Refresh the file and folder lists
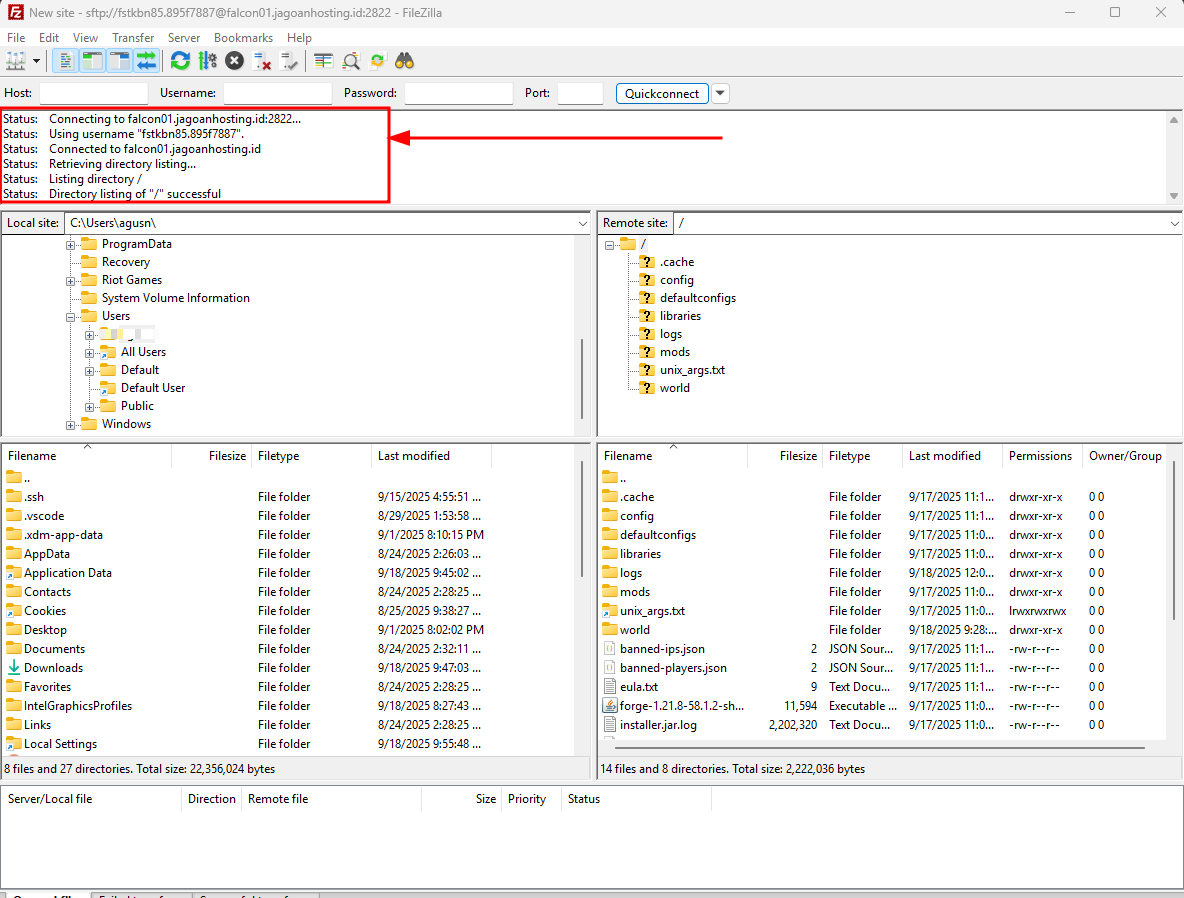The height and width of the screenshot is (898, 1184). (x=180, y=61)
